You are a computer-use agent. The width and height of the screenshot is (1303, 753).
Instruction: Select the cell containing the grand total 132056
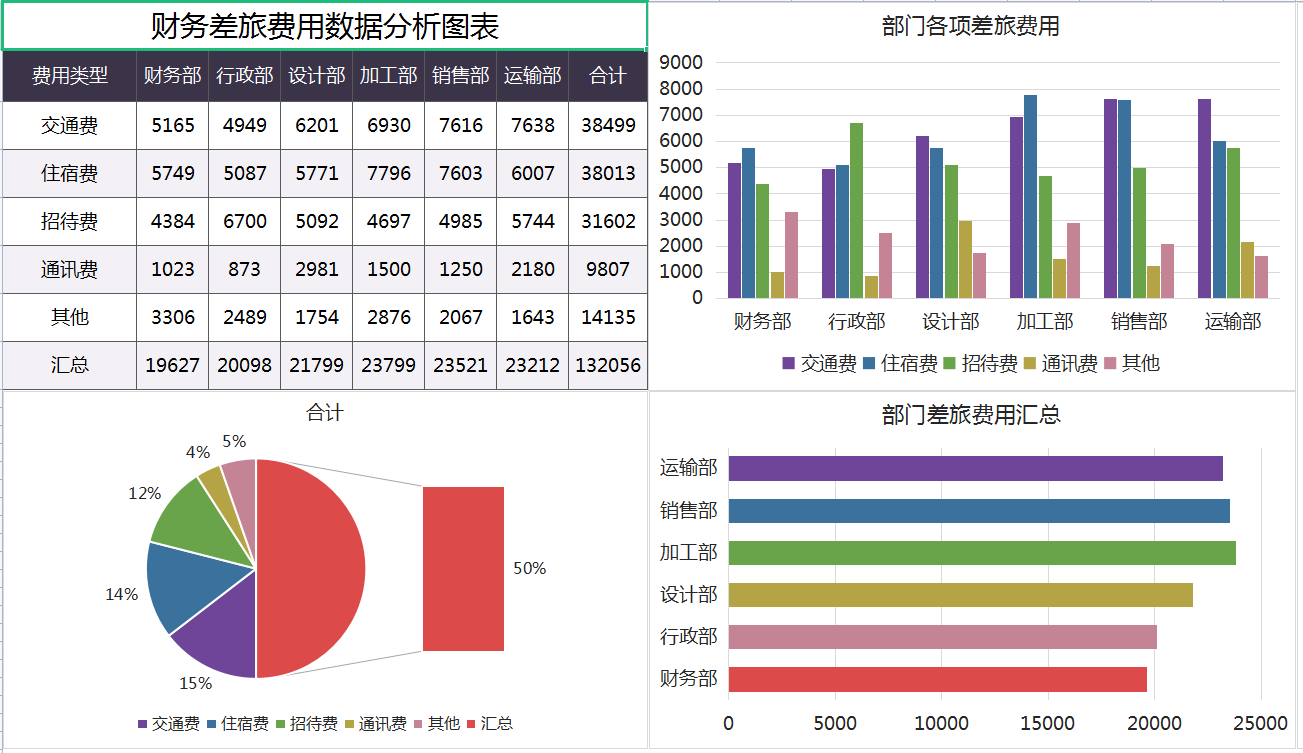click(x=606, y=366)
